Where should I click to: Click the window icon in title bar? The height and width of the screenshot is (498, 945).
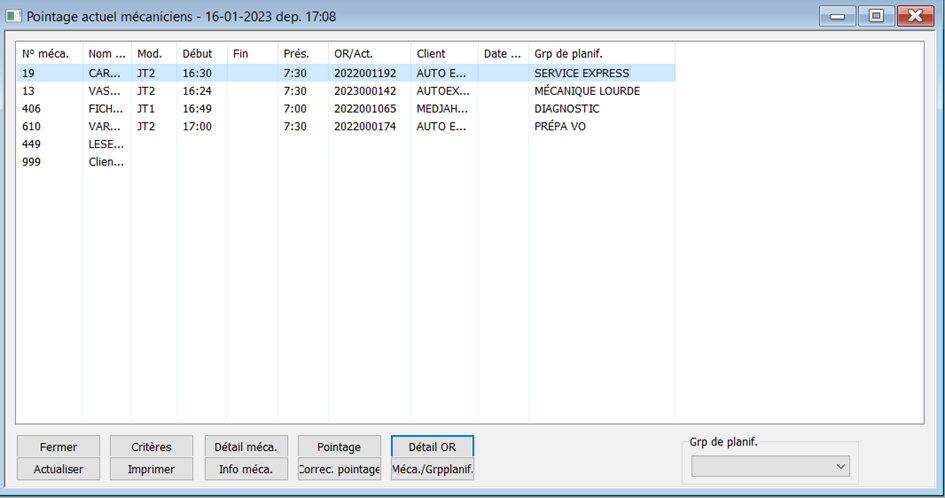pos(14,16)
